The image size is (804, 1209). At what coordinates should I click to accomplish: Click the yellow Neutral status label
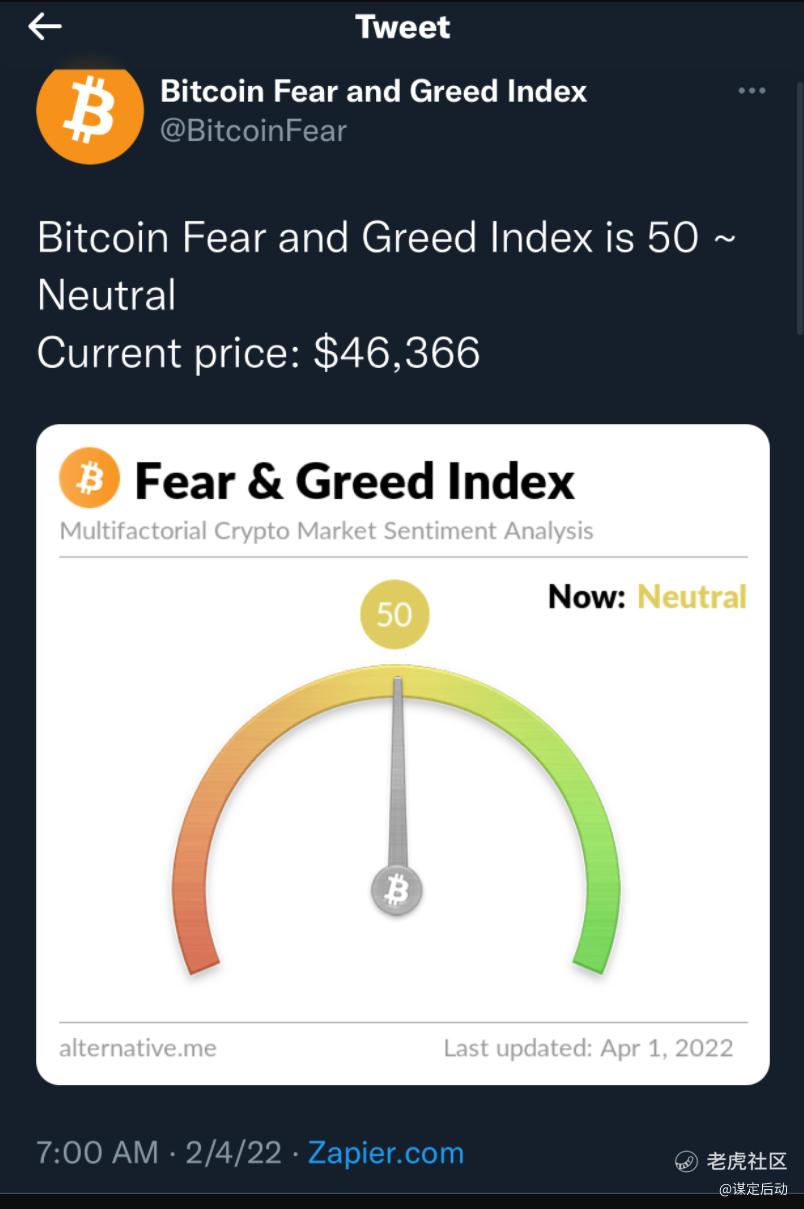click(x=692, y=597)
